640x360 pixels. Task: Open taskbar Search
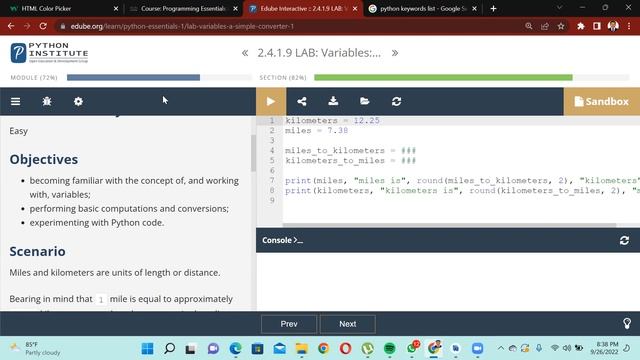click(x=169, y=349)
